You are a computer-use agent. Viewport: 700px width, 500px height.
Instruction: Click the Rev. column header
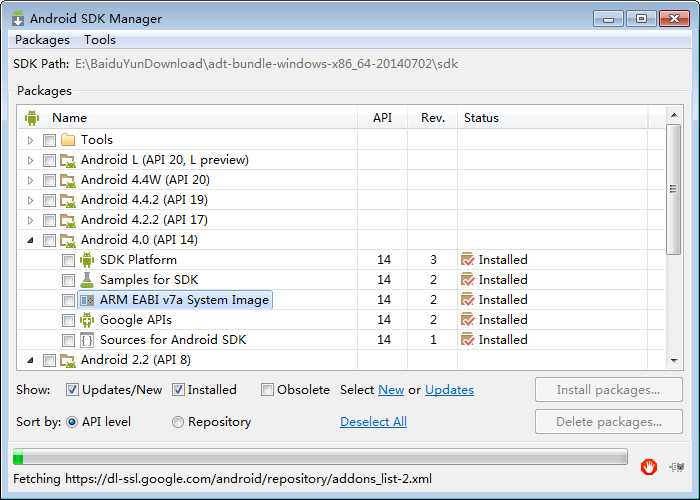(x=433, y=118)
